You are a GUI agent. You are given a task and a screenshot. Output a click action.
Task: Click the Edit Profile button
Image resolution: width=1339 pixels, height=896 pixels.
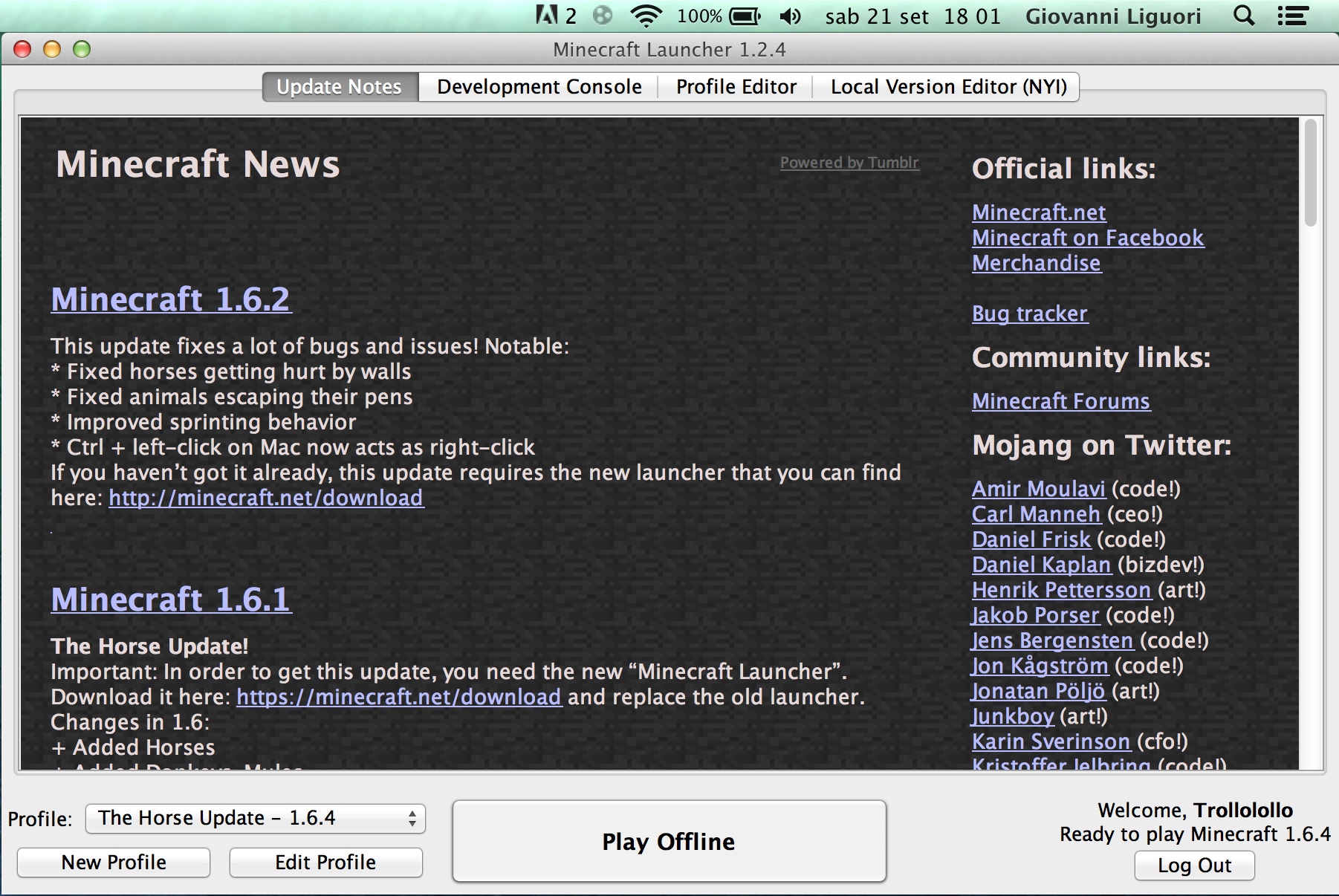click(325, 863)
